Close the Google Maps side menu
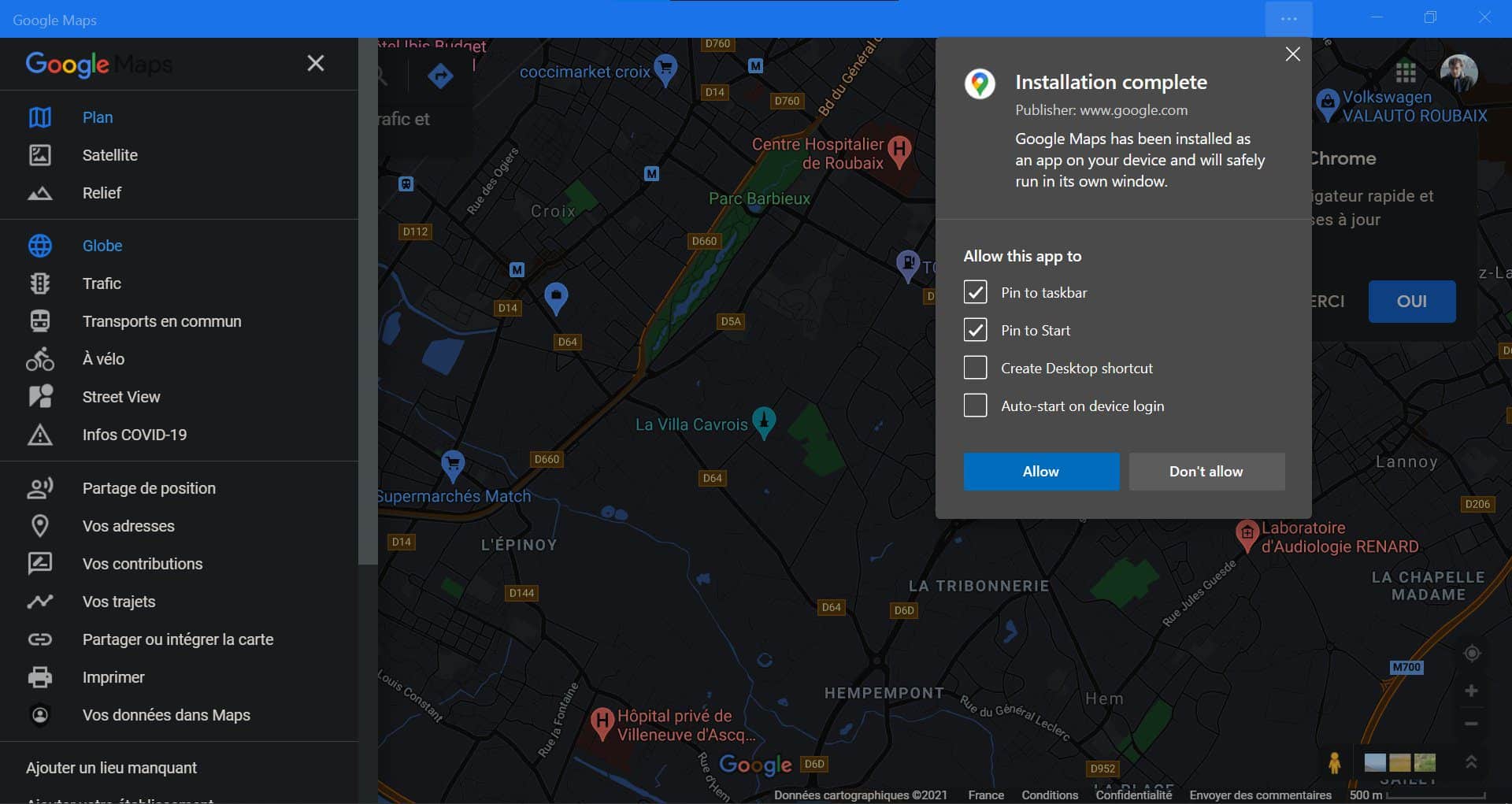 [x=315, y=63]
